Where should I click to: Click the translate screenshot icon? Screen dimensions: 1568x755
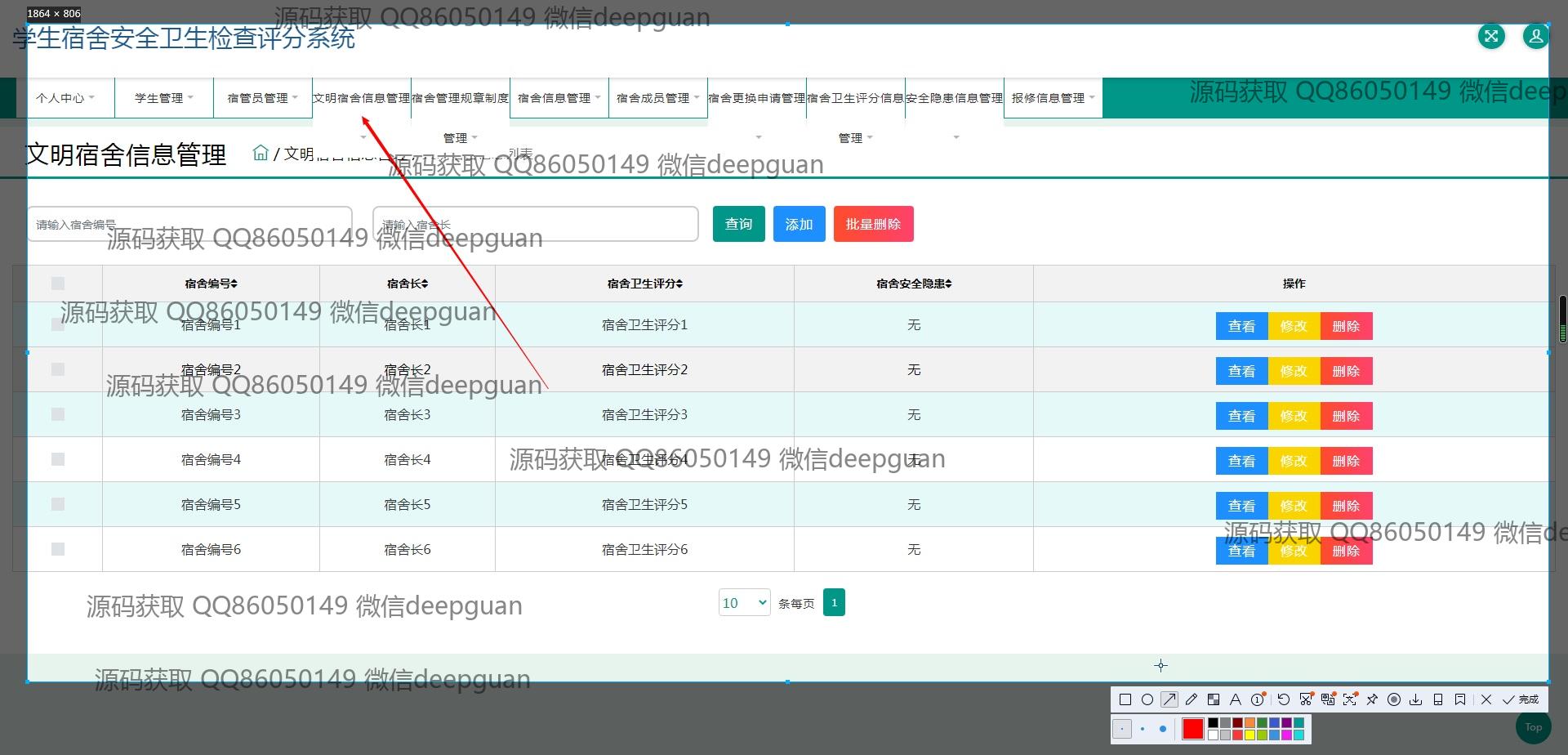(x=1328, y=699)
